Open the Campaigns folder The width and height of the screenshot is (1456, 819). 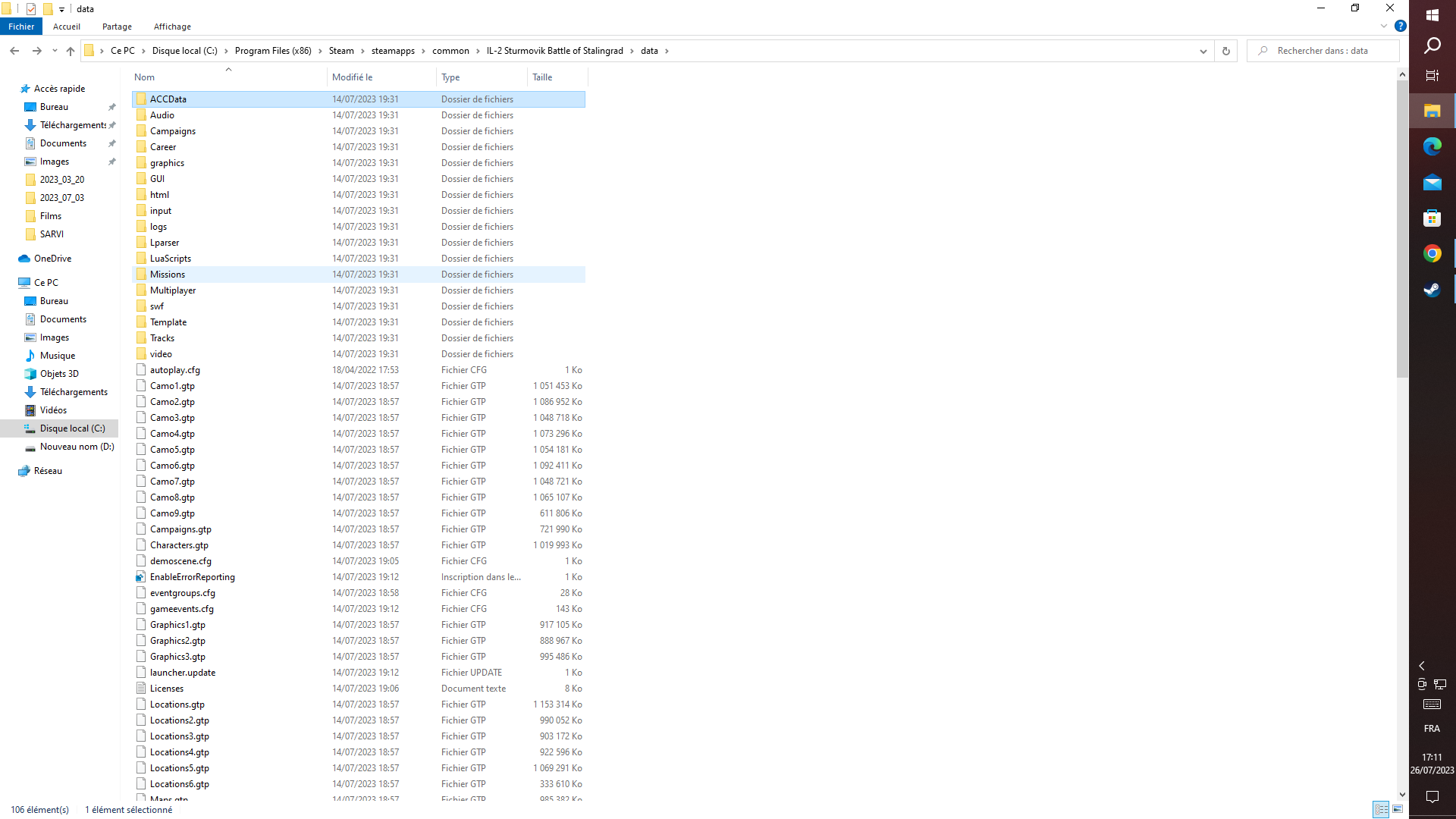(x=359, y=131)
